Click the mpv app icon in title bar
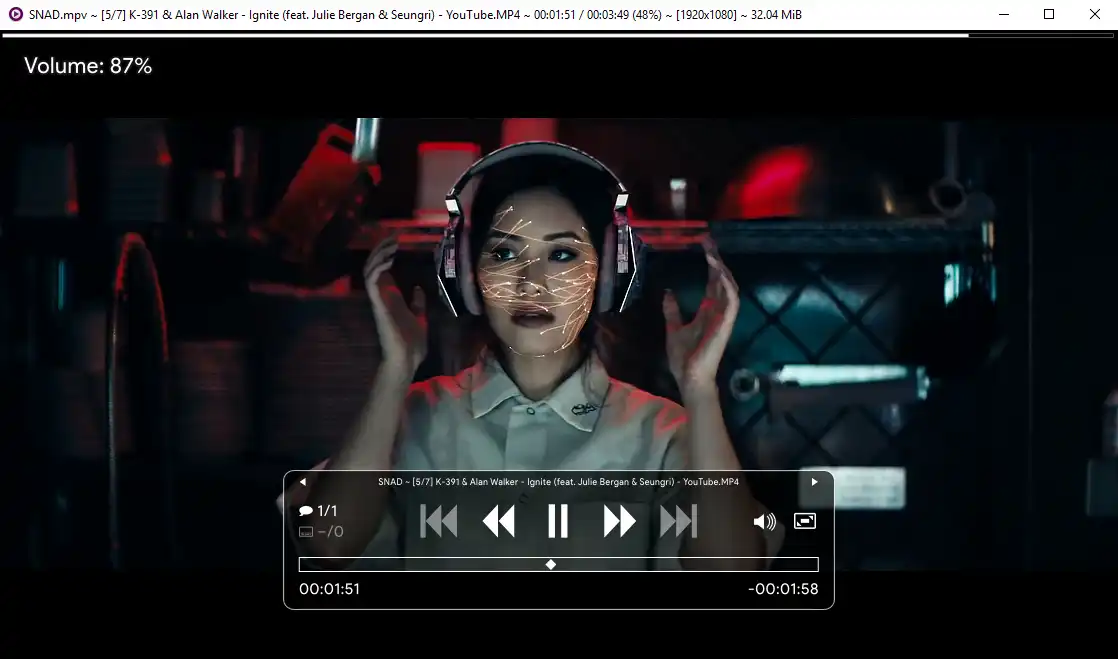Image resolution: width=1118 pixels, height=659 pixels. point(15,14)
